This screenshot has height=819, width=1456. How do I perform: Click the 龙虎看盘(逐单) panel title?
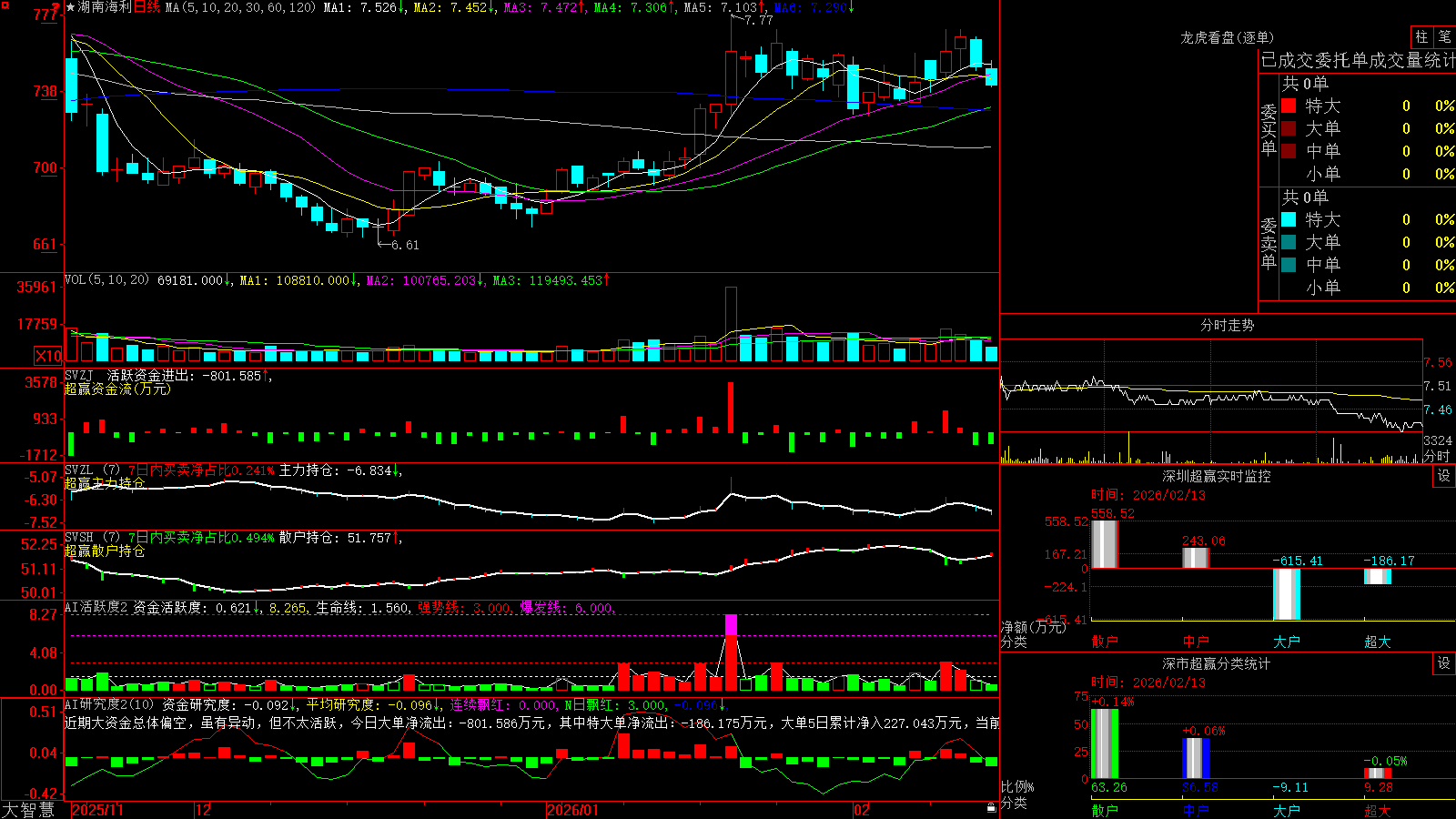1228,37
